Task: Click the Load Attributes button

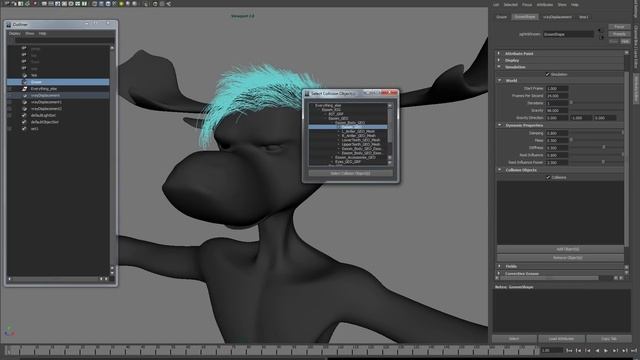Action: coord(561,339)
